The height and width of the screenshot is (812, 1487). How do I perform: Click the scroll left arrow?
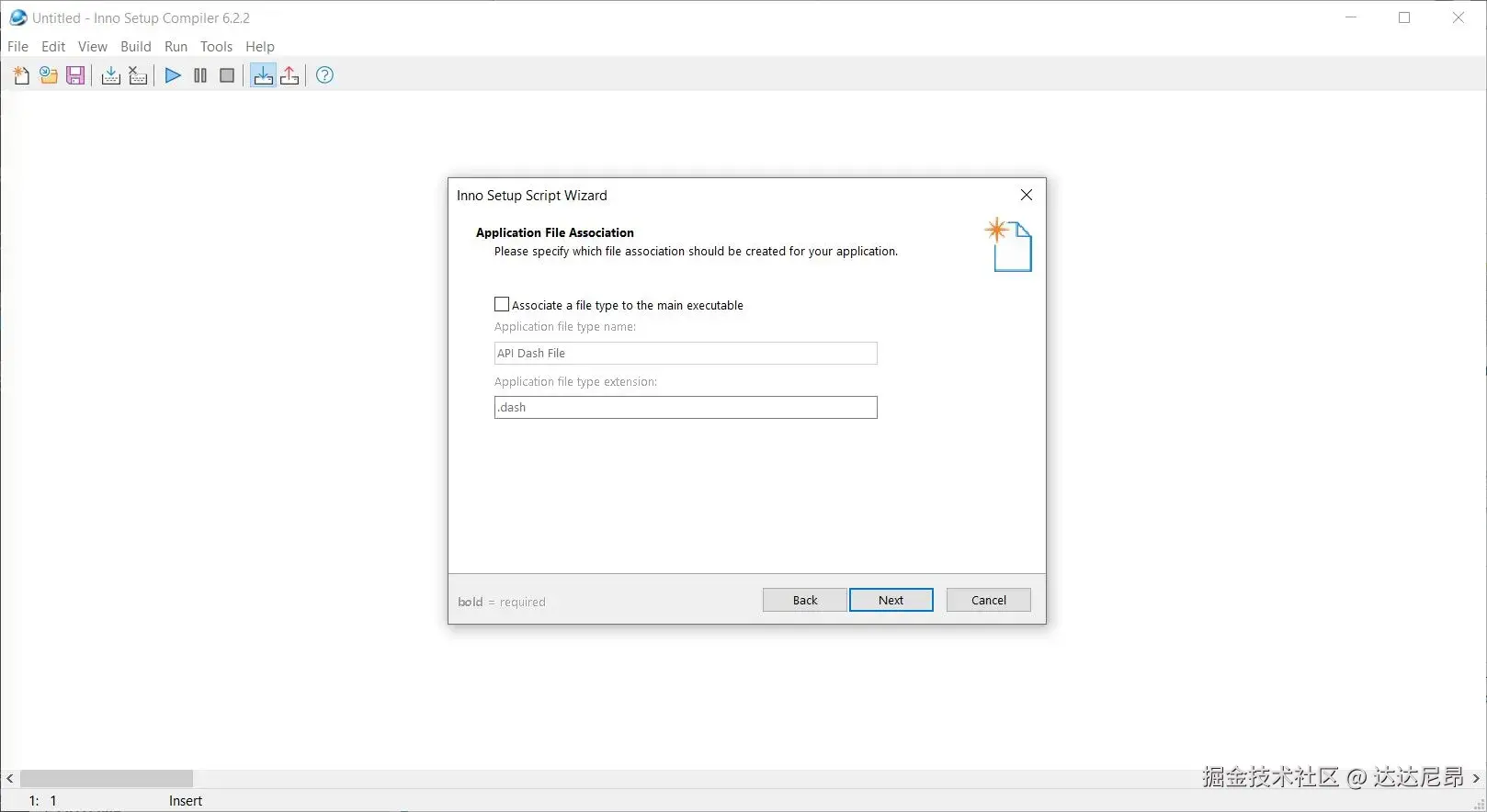9,778
